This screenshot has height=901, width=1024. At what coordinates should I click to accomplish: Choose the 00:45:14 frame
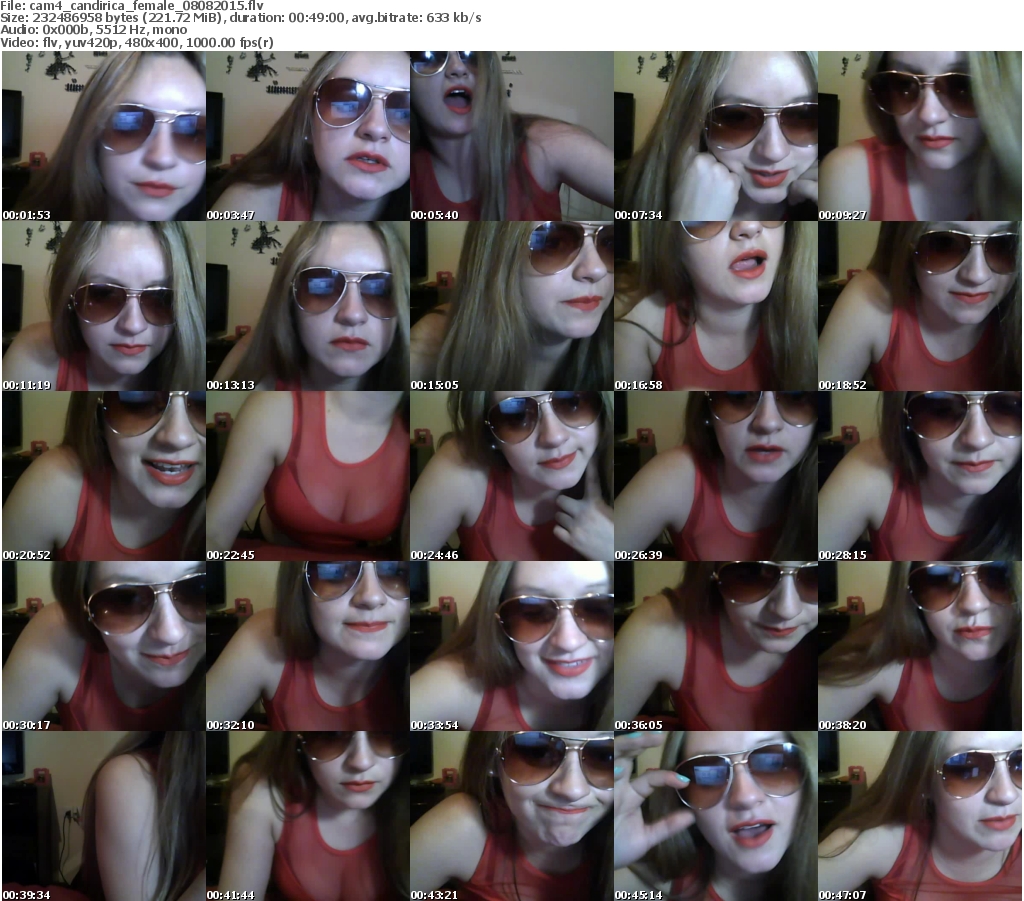(716, 816)
